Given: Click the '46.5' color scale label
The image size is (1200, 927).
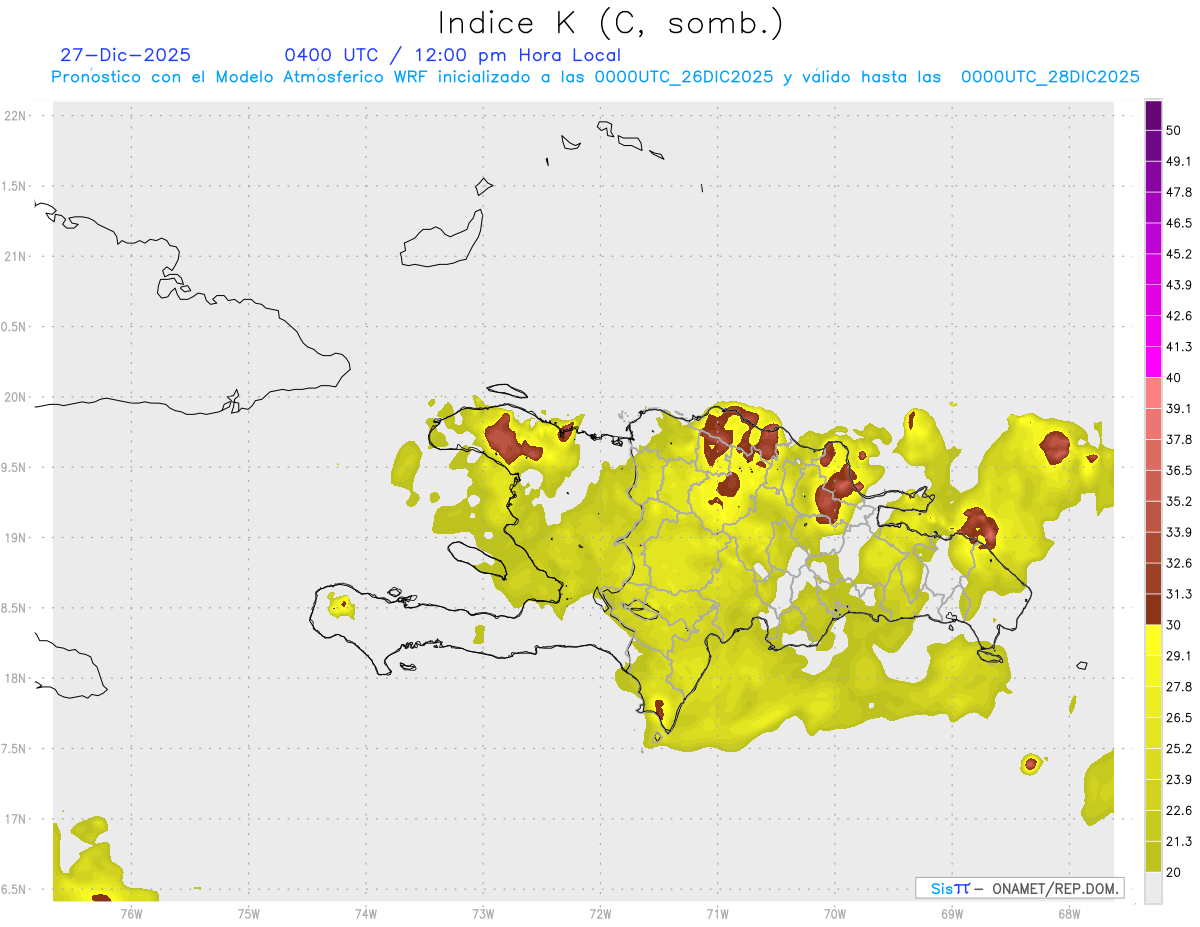Looking at the screenshot, I should point(1179,223).
